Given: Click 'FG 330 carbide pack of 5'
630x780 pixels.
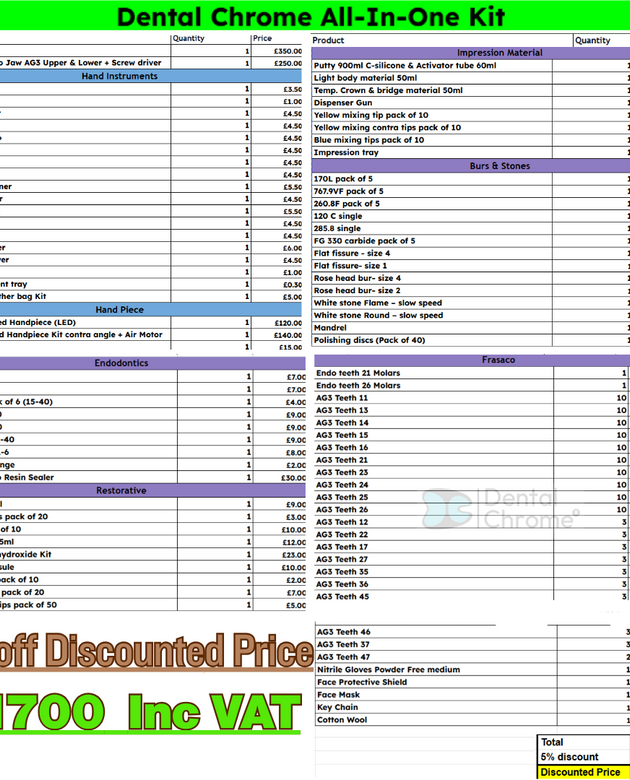Looking at the screenshot, I should click(364, 241).
